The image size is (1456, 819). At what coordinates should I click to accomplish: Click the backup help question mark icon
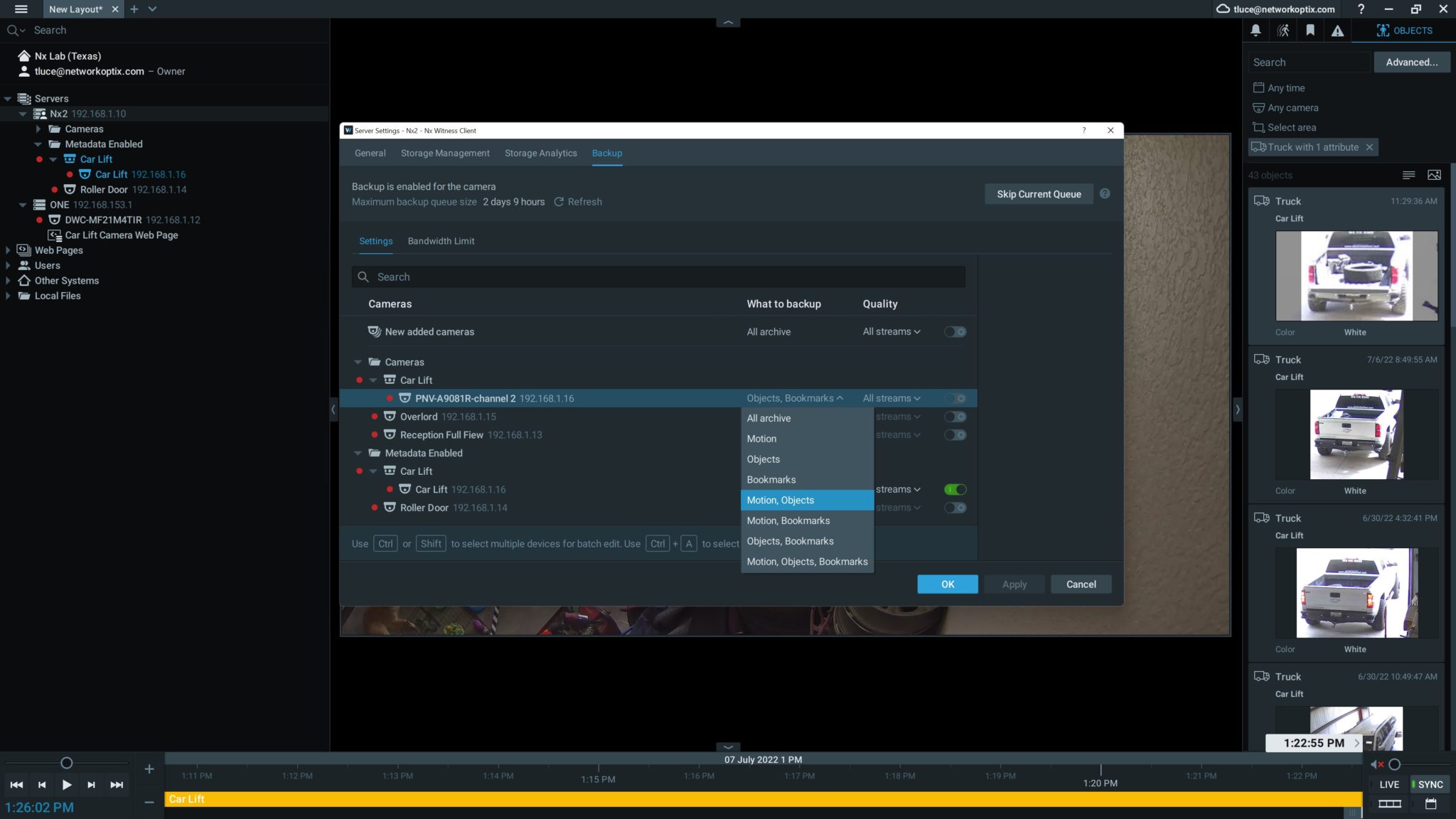[x=1105, y=193]
